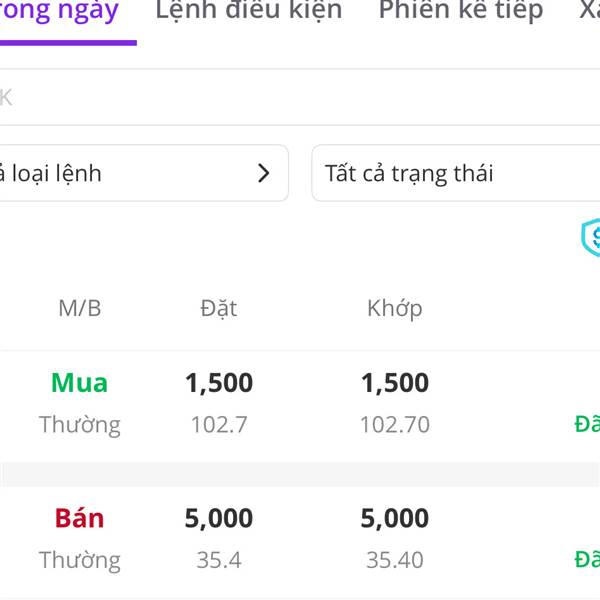Open the loại lệnh order type dropdown
600x600 pixels.
(x=144, y=173)
